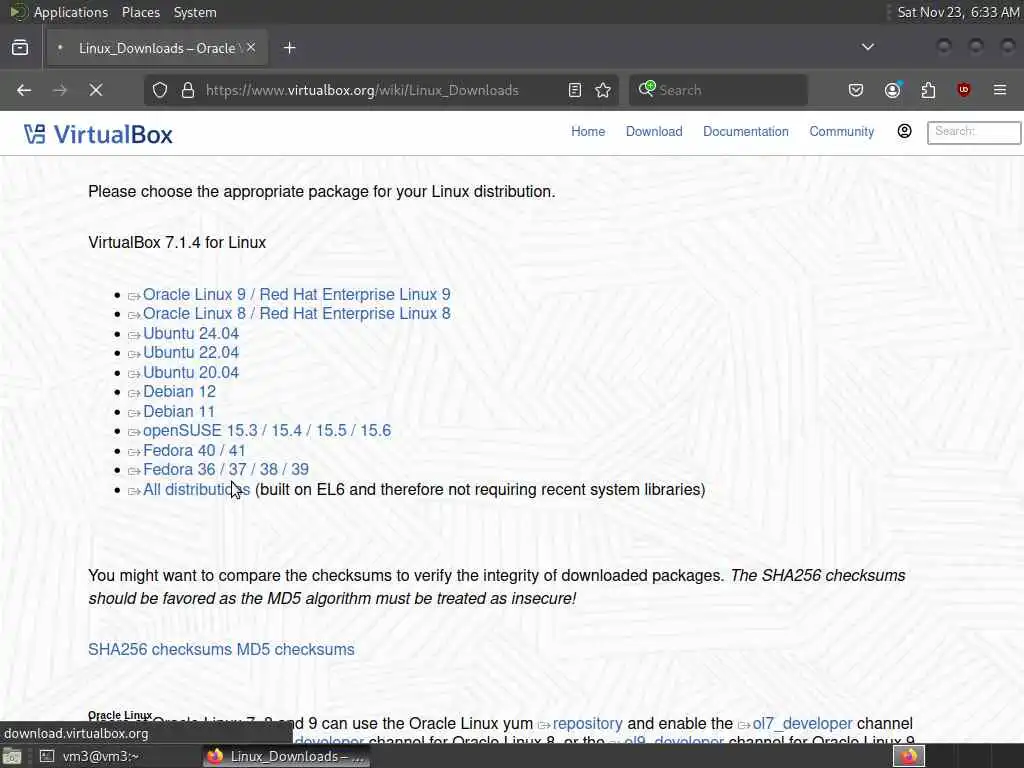The image size is (1024, 768).
Task: Open the Pocket save icon
Action: point(856,90)
